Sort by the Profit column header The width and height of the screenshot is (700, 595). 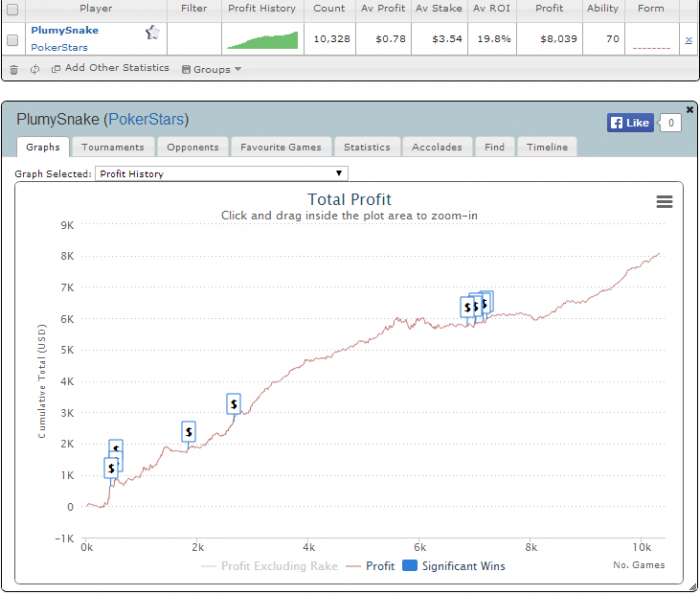[x=549, y=8]
